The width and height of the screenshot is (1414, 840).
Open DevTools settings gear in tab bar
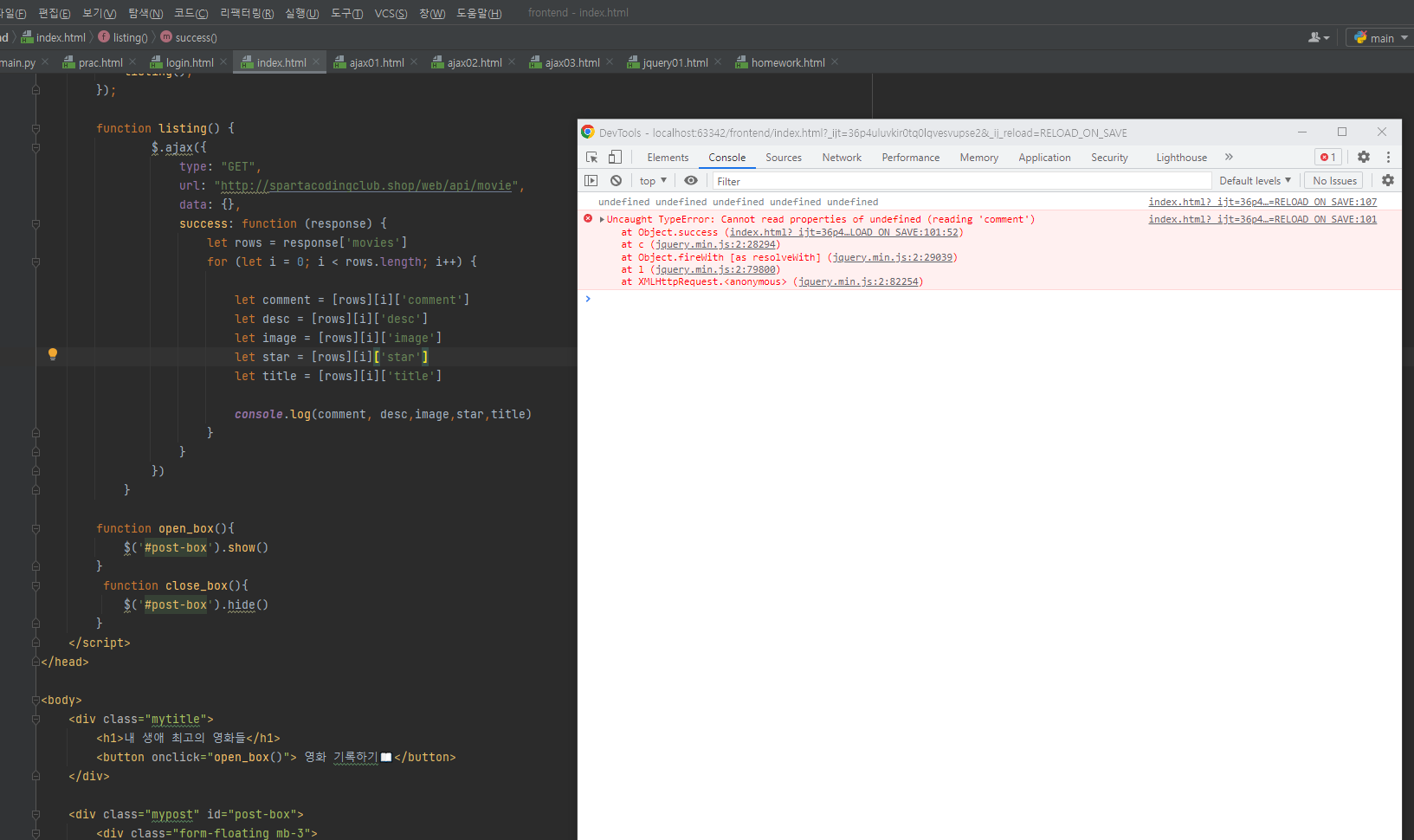(x=1364, y=157)
